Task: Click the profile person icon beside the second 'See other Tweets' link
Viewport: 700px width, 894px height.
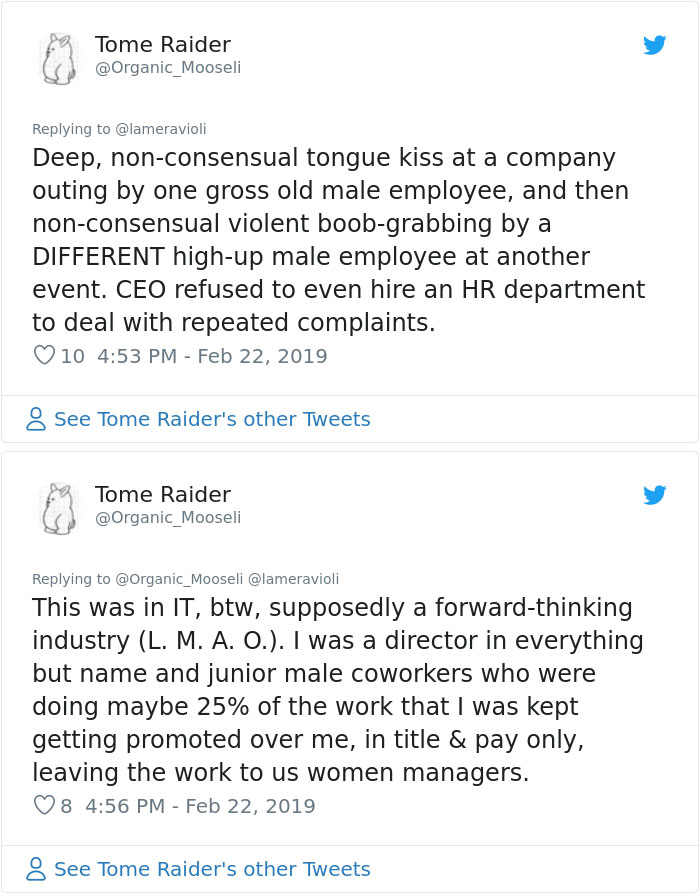Action: (37, 869)
